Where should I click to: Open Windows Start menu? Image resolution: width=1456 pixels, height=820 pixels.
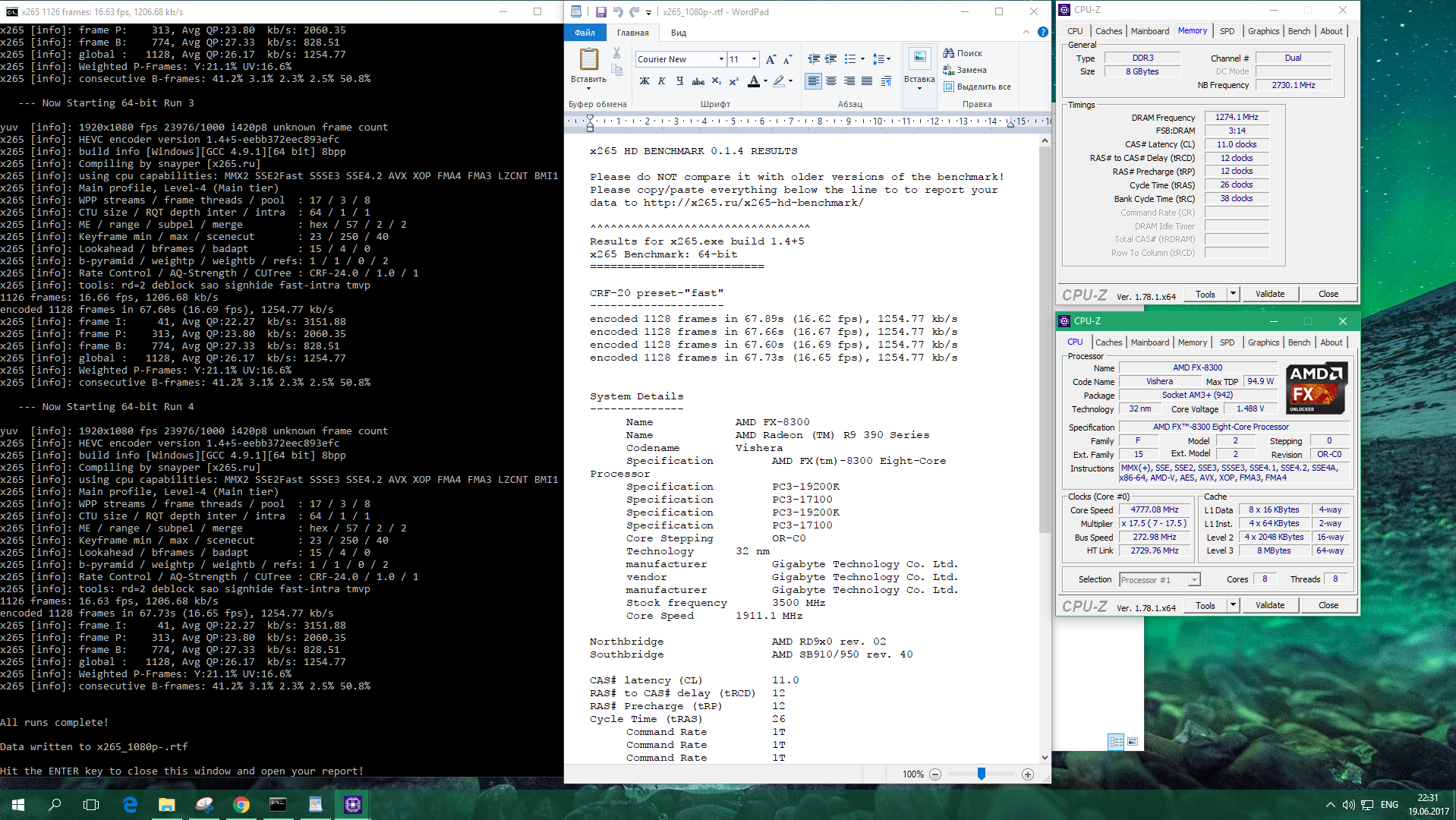(x=18, y=805)
